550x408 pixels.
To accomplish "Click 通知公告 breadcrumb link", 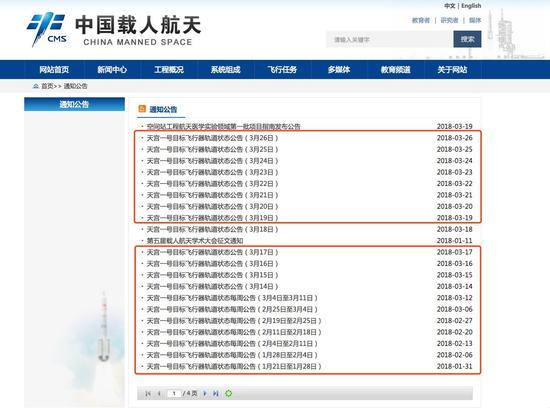I will point(75,86).
